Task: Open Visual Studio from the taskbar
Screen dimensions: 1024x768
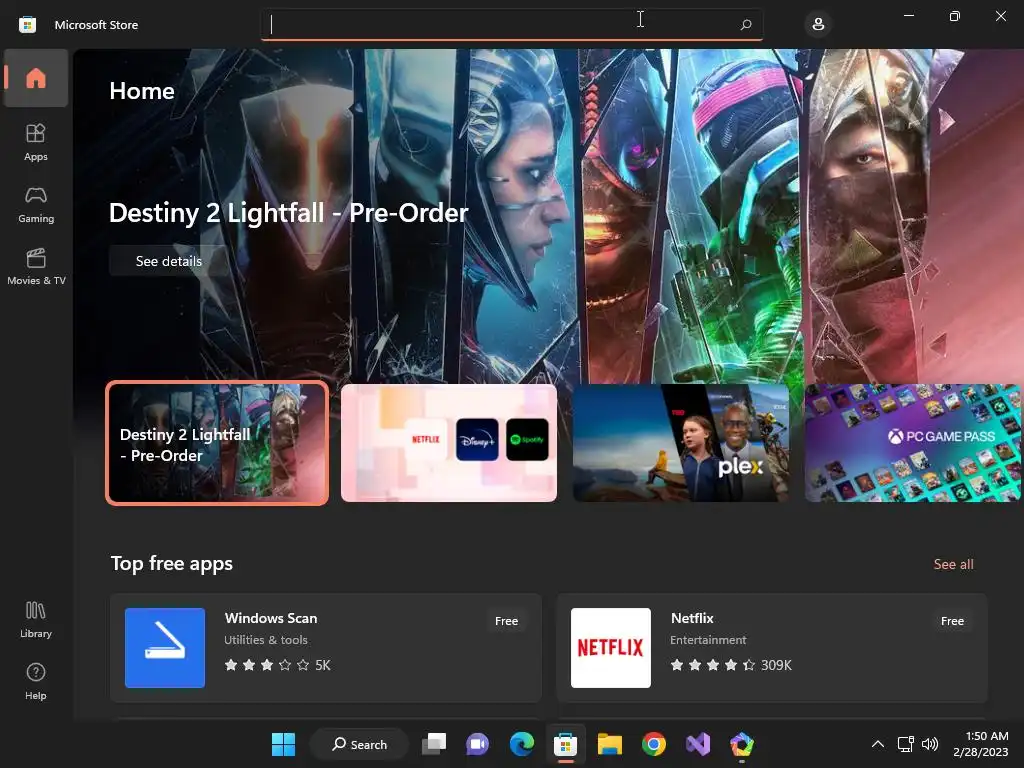Action: (697, 744)
